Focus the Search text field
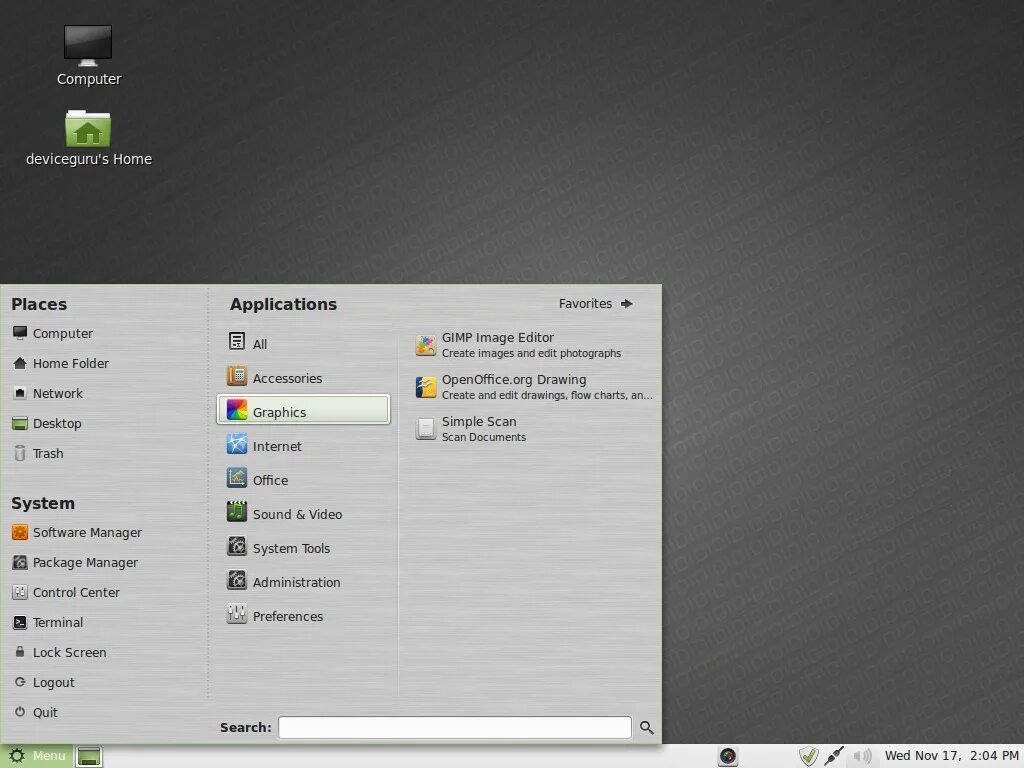The height and width of the screenshot is (768, 1024). click(x=455, y=728)
